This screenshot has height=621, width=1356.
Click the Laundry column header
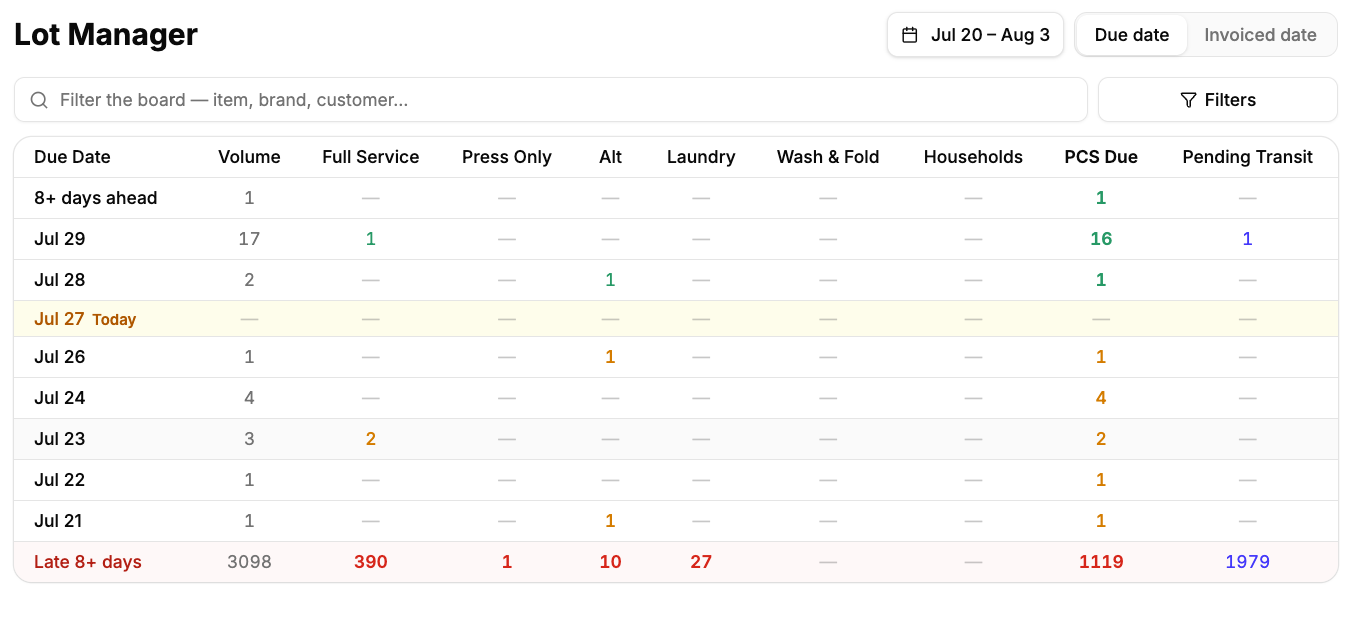pyautogui.click(x=701, y=157)
